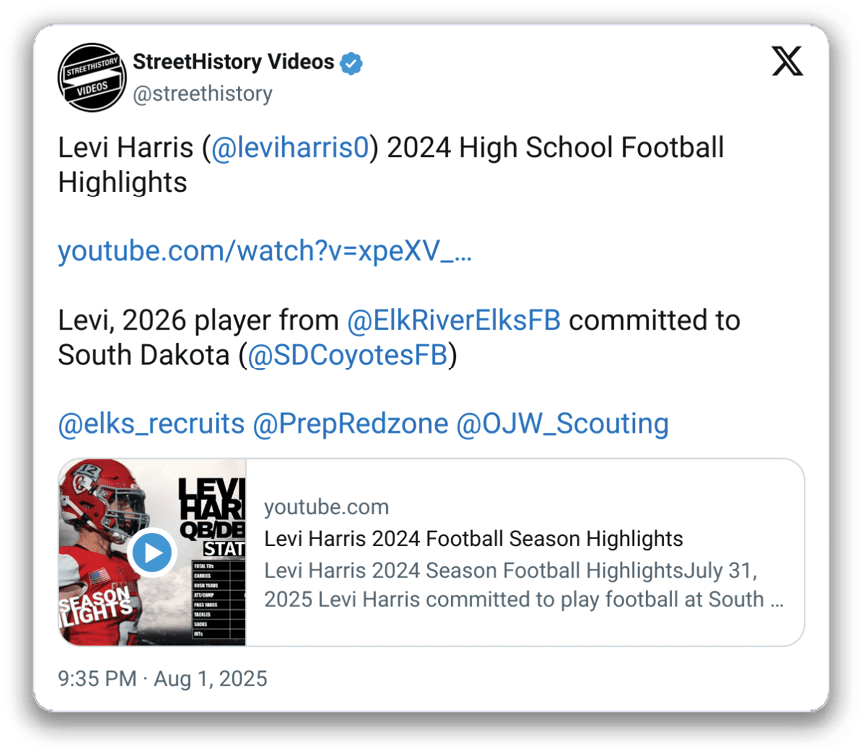Click the 9:35 PM · Aug 1, 2025 timestamp

point(162,679)
